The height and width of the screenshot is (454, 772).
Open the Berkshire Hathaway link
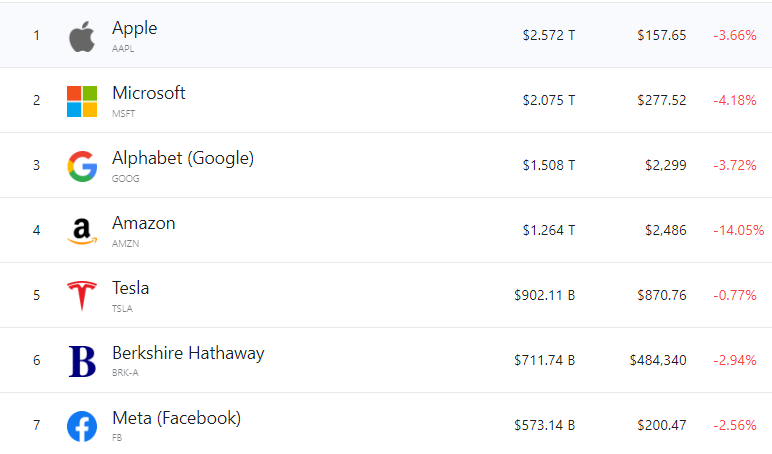click(187, 353)
